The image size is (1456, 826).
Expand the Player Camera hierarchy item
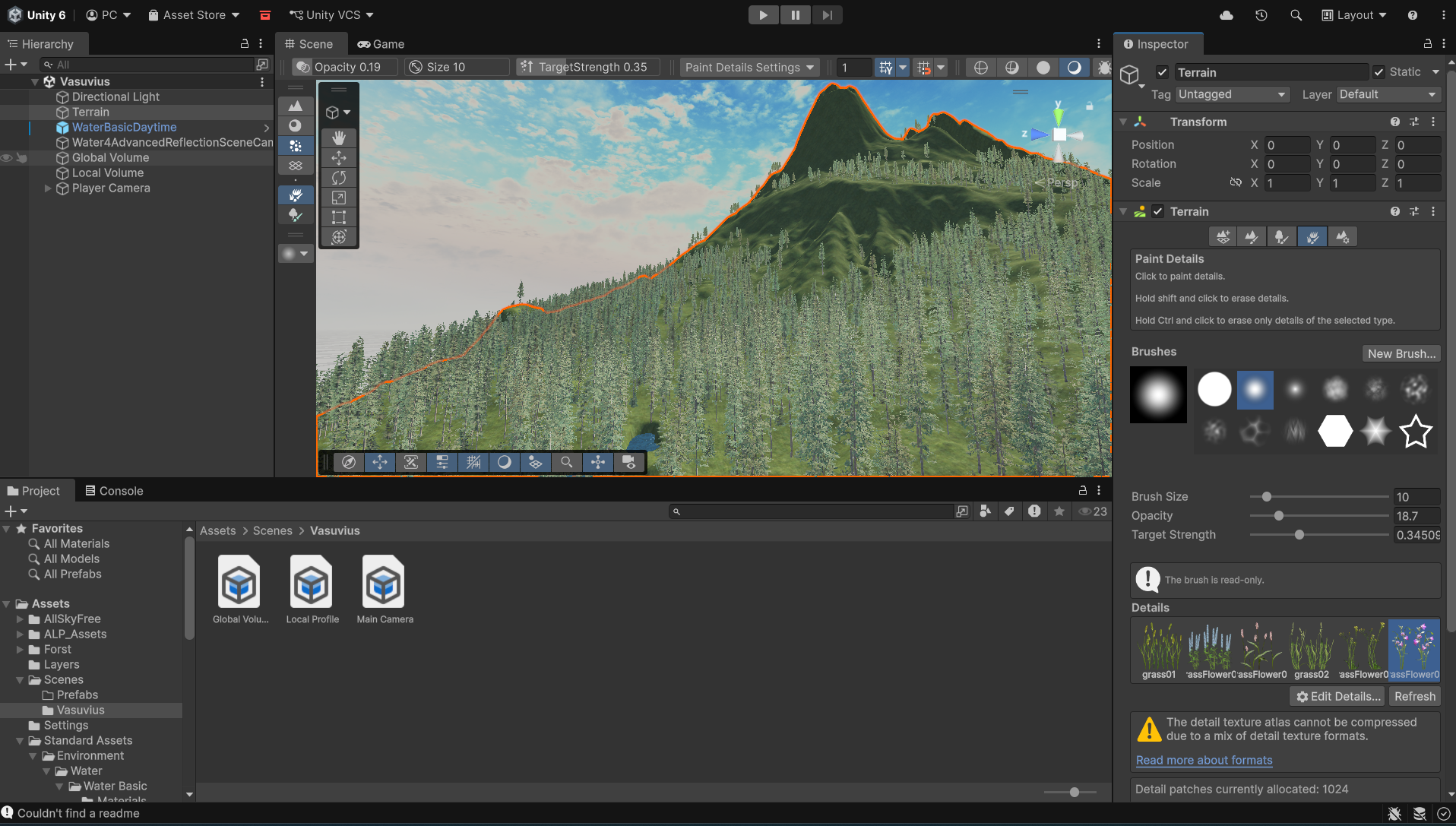48,188
